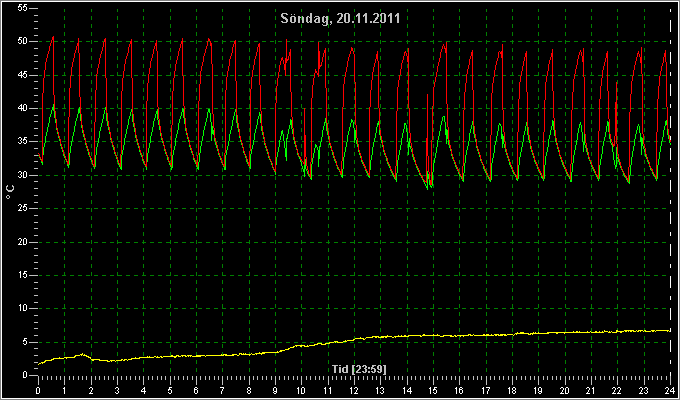This screenshot has height=400, width=680.
Task: Click hour 9 on the time axis
Action: tap(275, 390)
